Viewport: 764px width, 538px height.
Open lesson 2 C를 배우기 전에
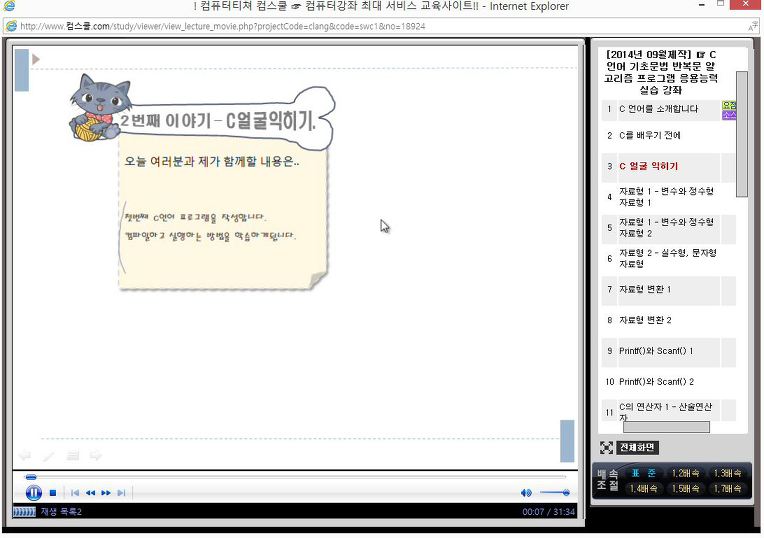(x=661, y=135)
